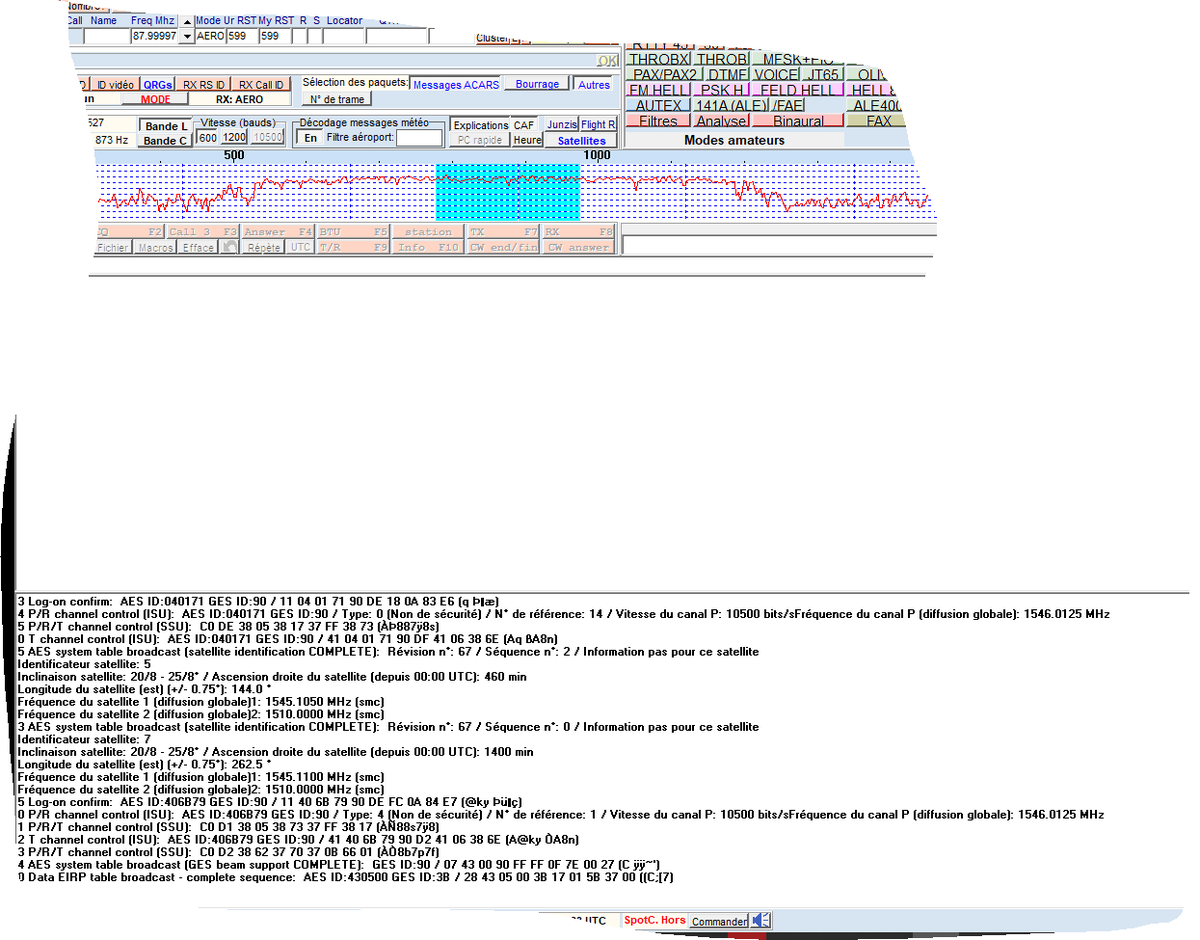Click the RX RS ID button
Viewport: 1200px width, 940px height.
click(x=204, y=85)
